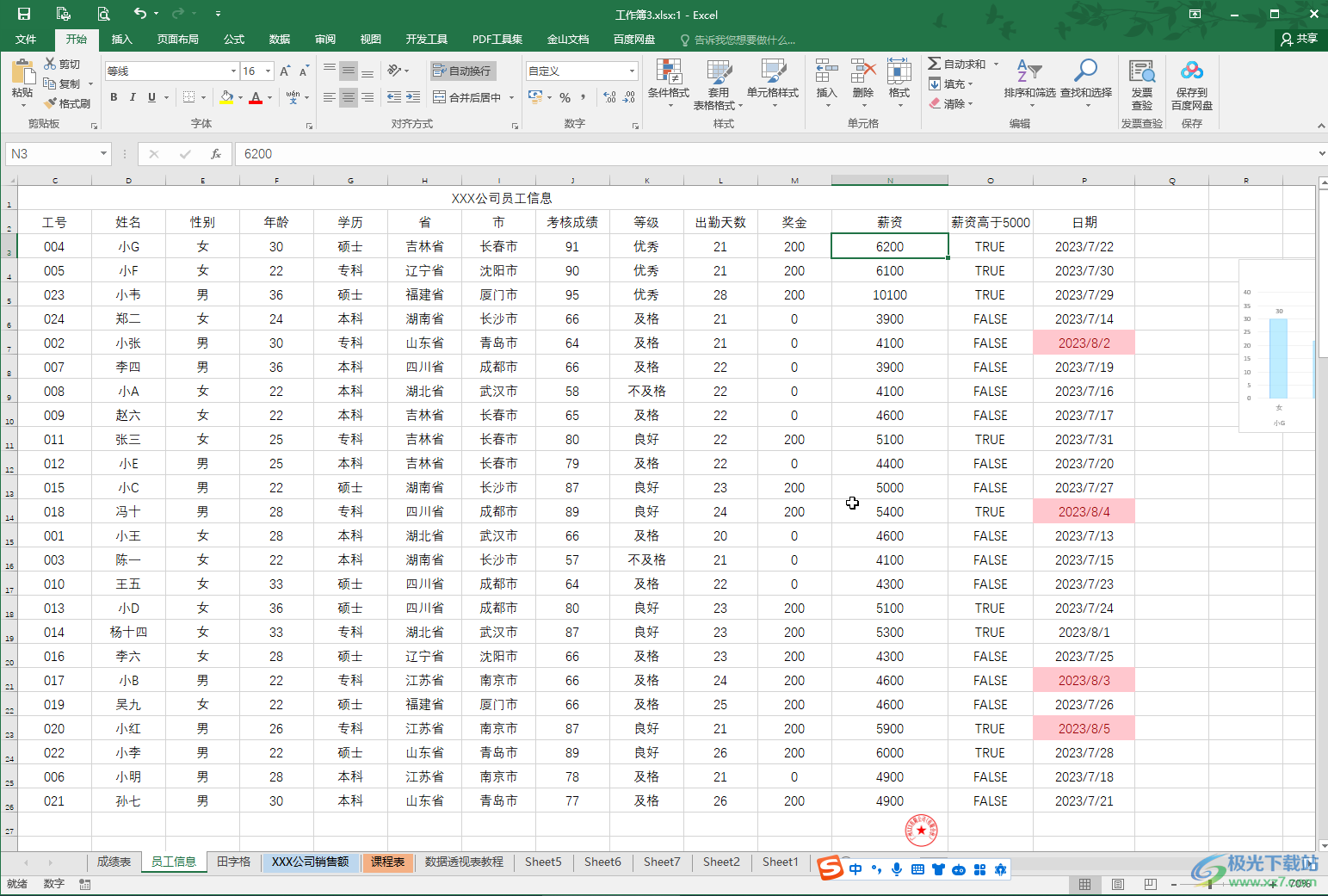Image resolution: width=1328 pixels, height=896 pixels.
Task: Open Conditional Formatting (条件格式)
Action: tap(669, 83)
